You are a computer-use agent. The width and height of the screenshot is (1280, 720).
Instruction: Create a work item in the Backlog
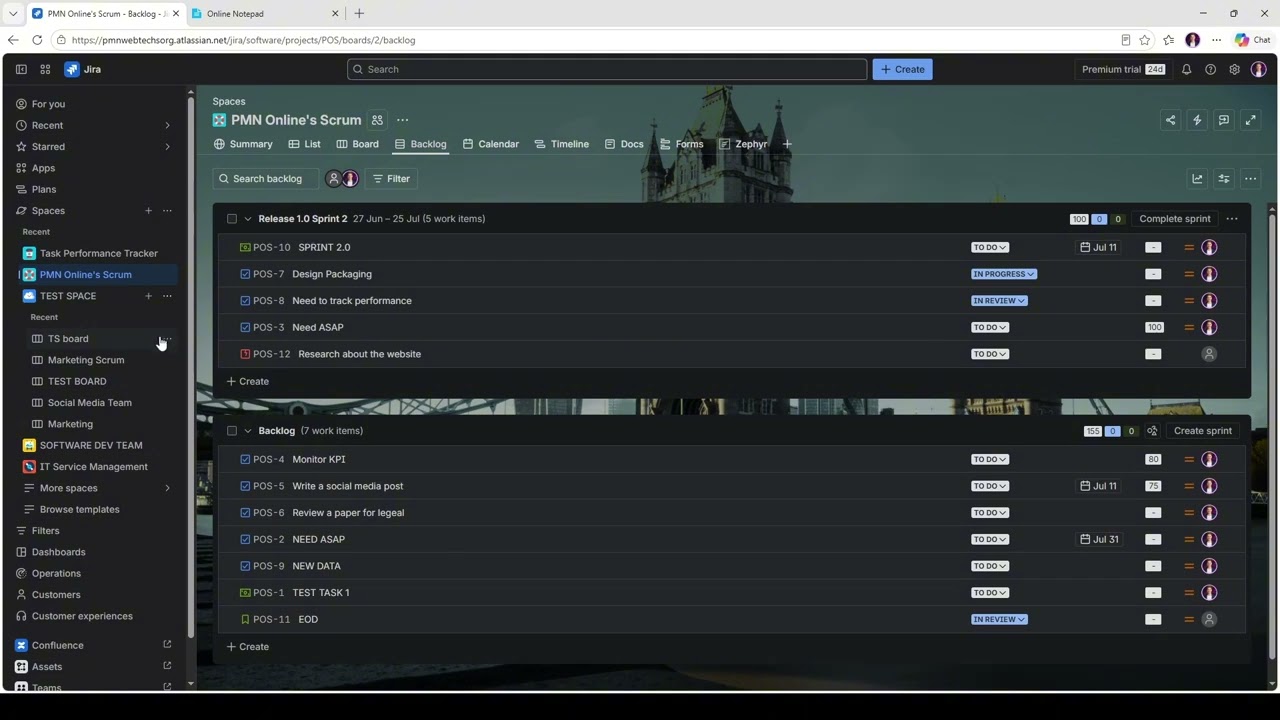click(x=248, y=647)
